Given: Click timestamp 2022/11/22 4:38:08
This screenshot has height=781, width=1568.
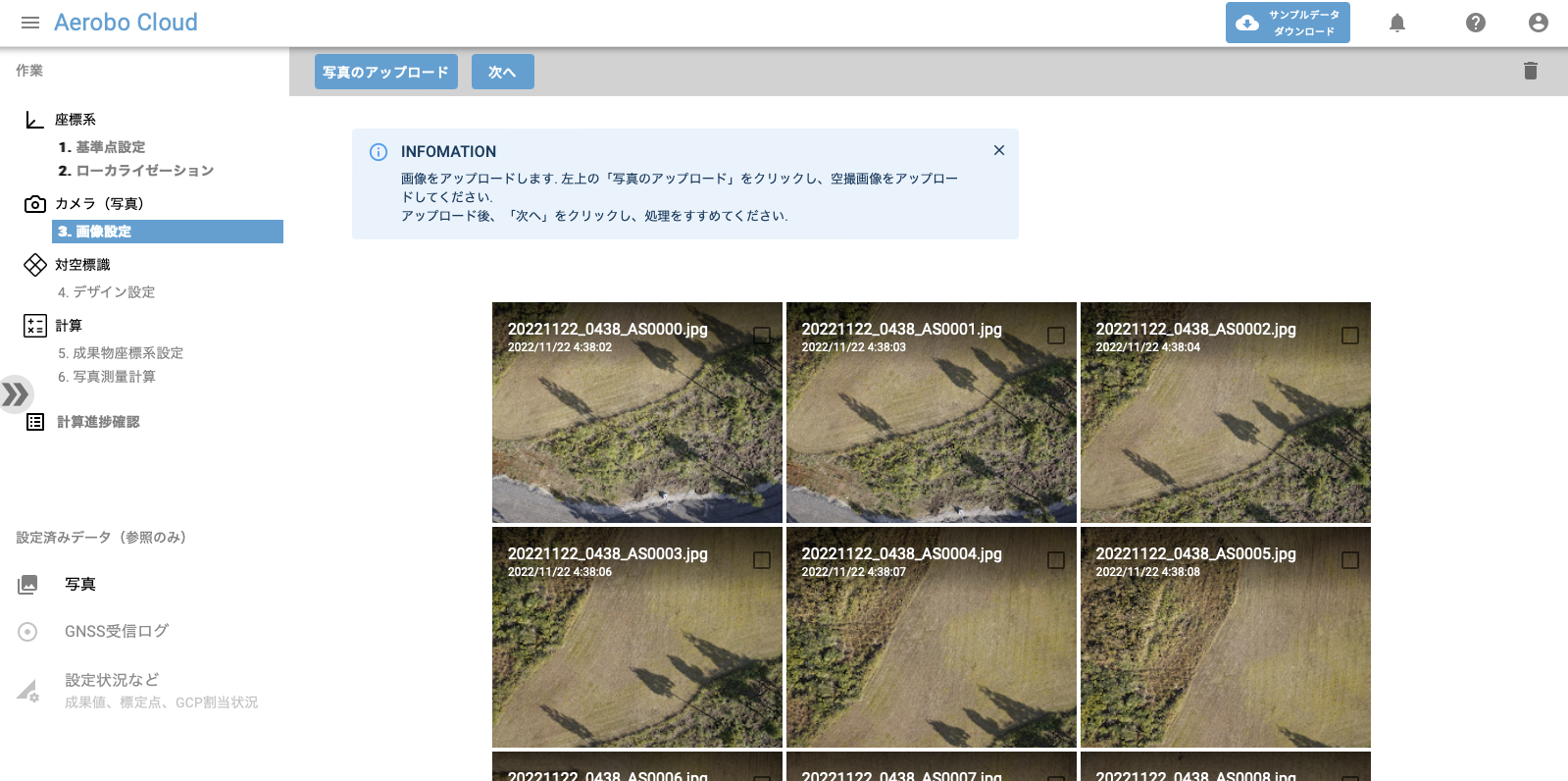Looking at the screenshot, I should pos(1148,572).
